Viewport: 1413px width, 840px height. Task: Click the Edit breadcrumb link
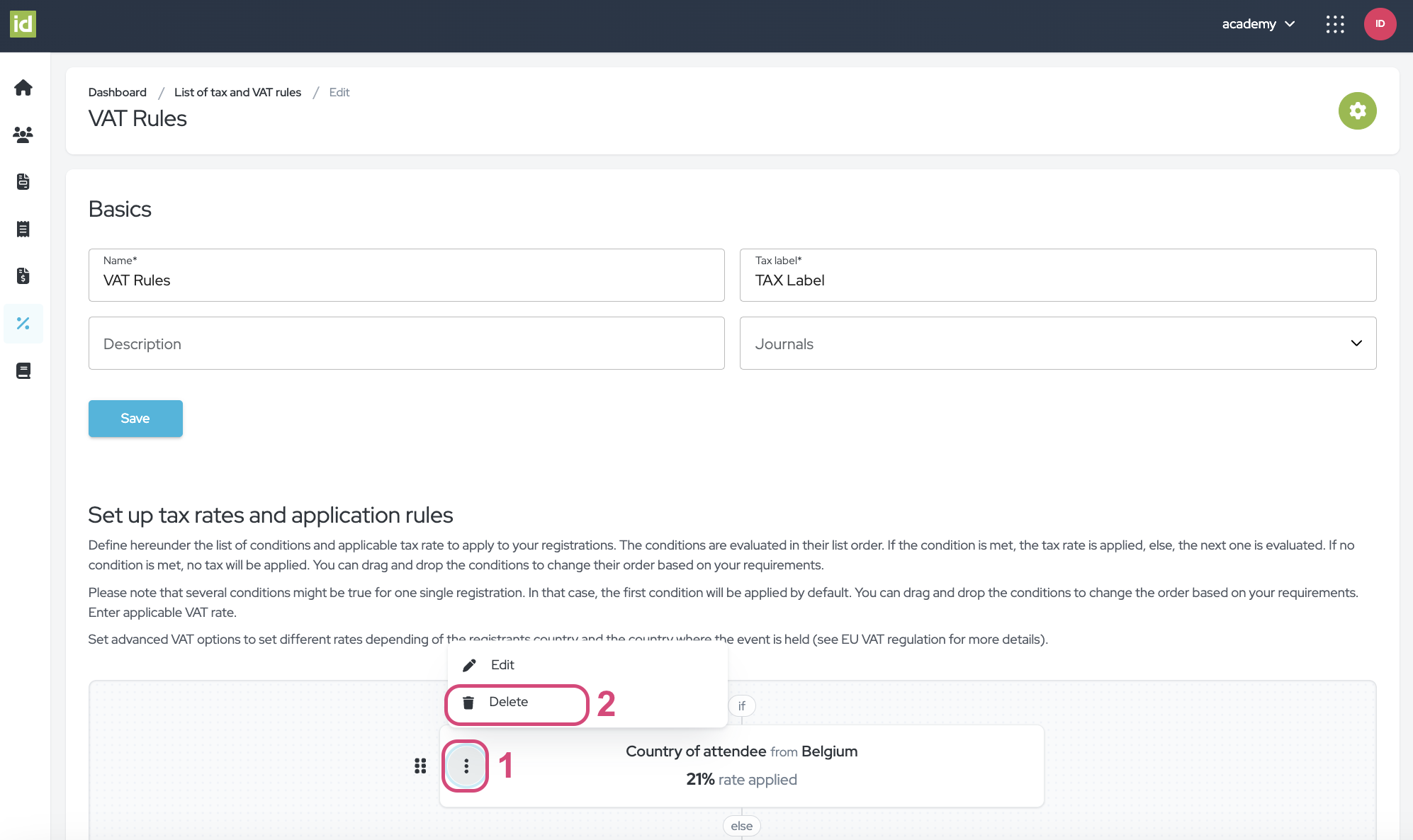pyautogui.click(x=338, y=91)
